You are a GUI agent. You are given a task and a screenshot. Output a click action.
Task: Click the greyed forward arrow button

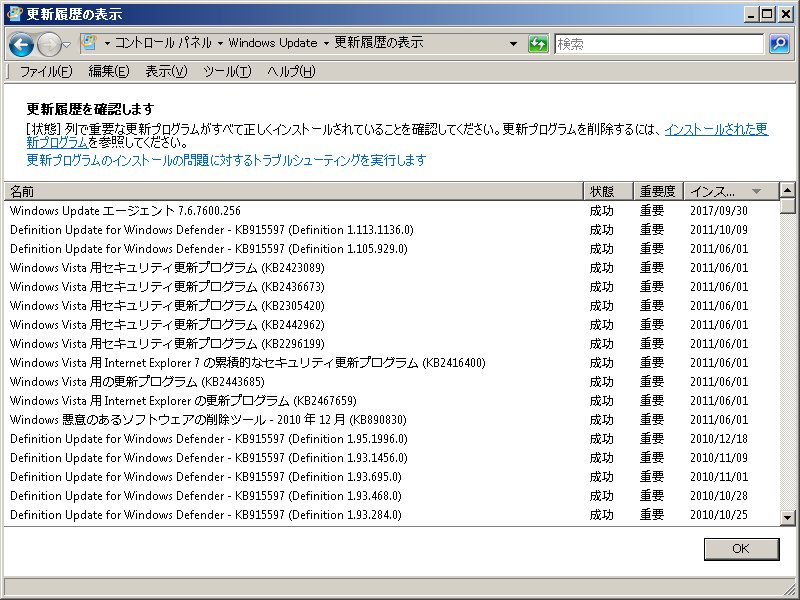pos(49,45)
